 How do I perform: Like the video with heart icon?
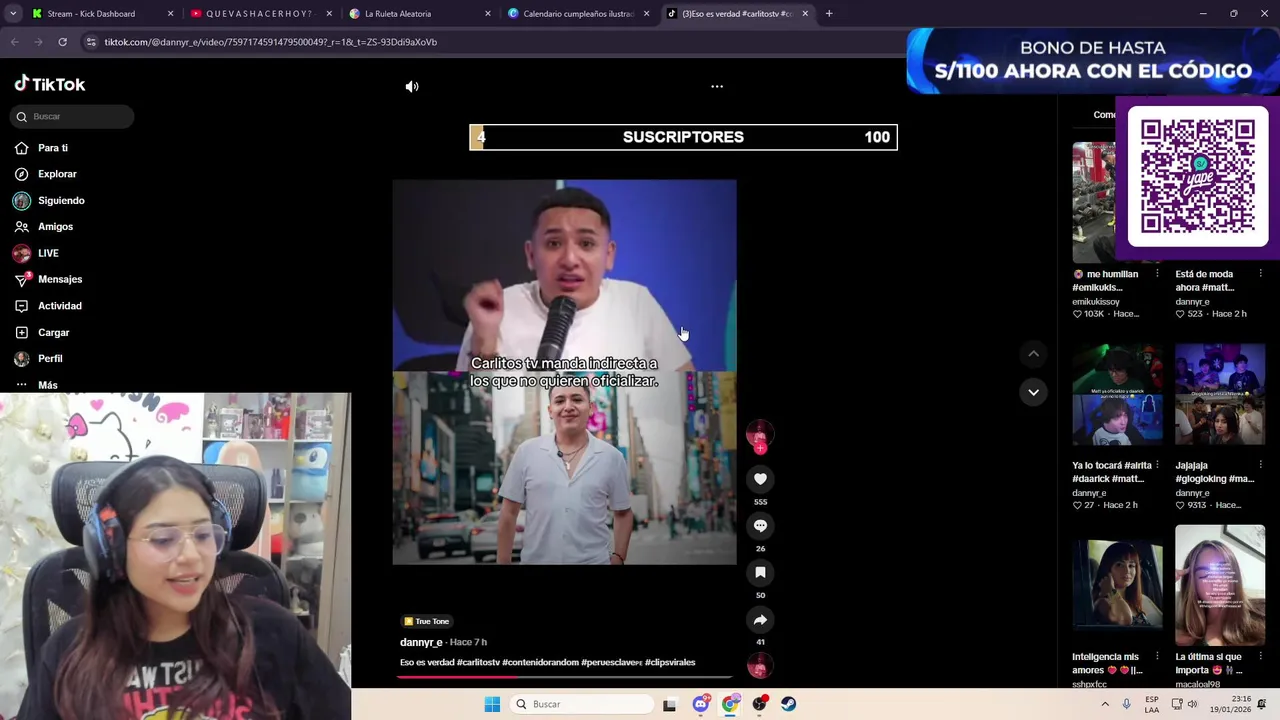[x=760, y=479]
